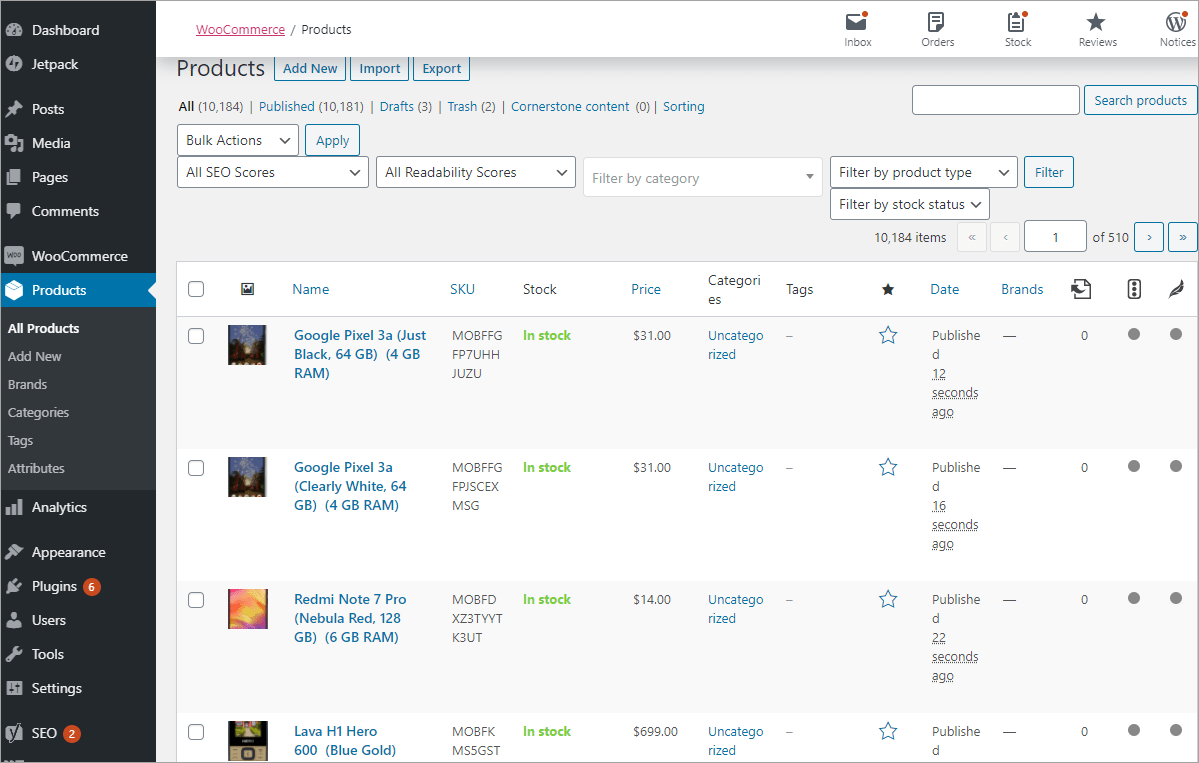Viewport: 1199px width, 763px height.
Task: Click the Analytics bar chart icon
Action: point(14,507)
